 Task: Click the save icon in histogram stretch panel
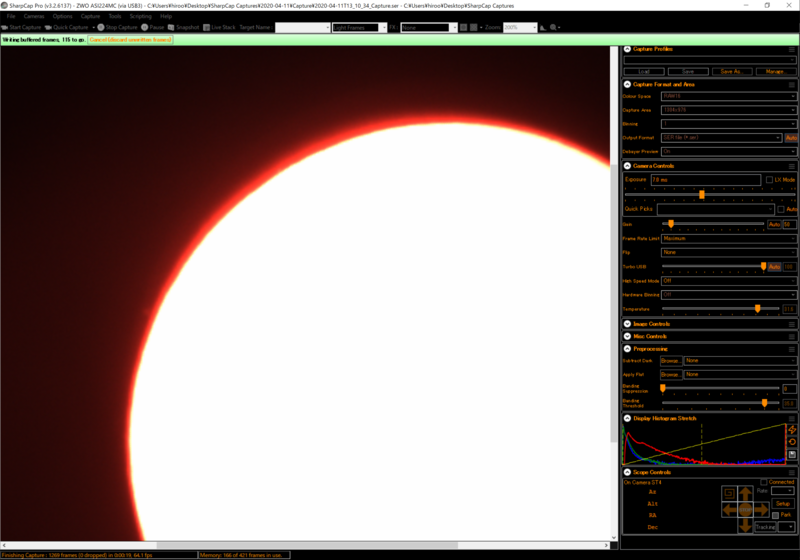click(792, 454)
